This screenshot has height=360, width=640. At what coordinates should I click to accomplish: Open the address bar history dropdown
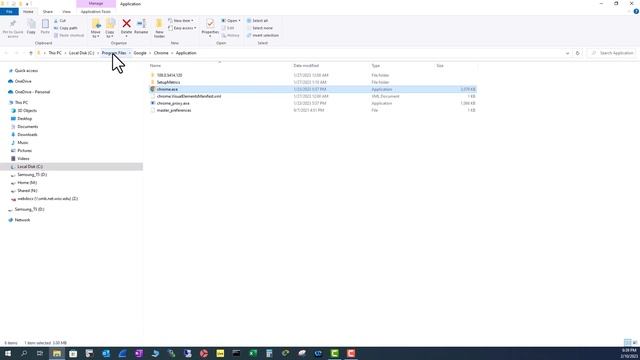(x=567, y=53)
